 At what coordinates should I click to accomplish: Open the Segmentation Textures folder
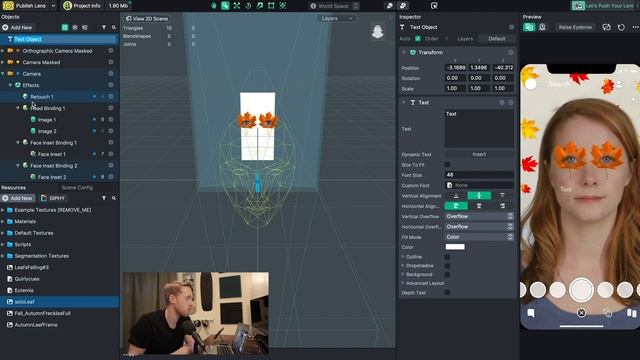click(x=42, y=256)
